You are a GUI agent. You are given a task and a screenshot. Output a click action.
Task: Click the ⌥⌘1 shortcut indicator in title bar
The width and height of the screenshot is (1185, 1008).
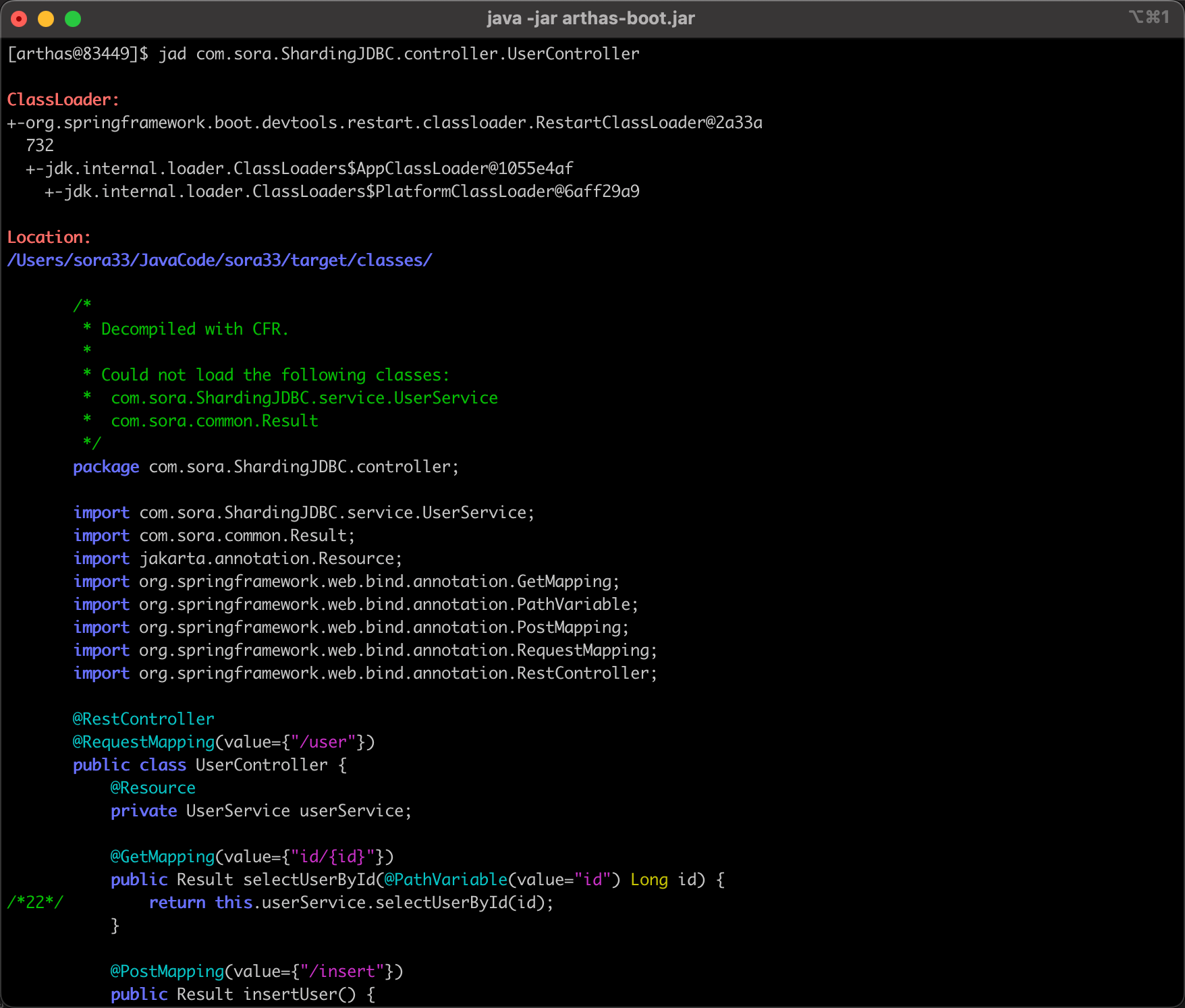point(1149,18)
